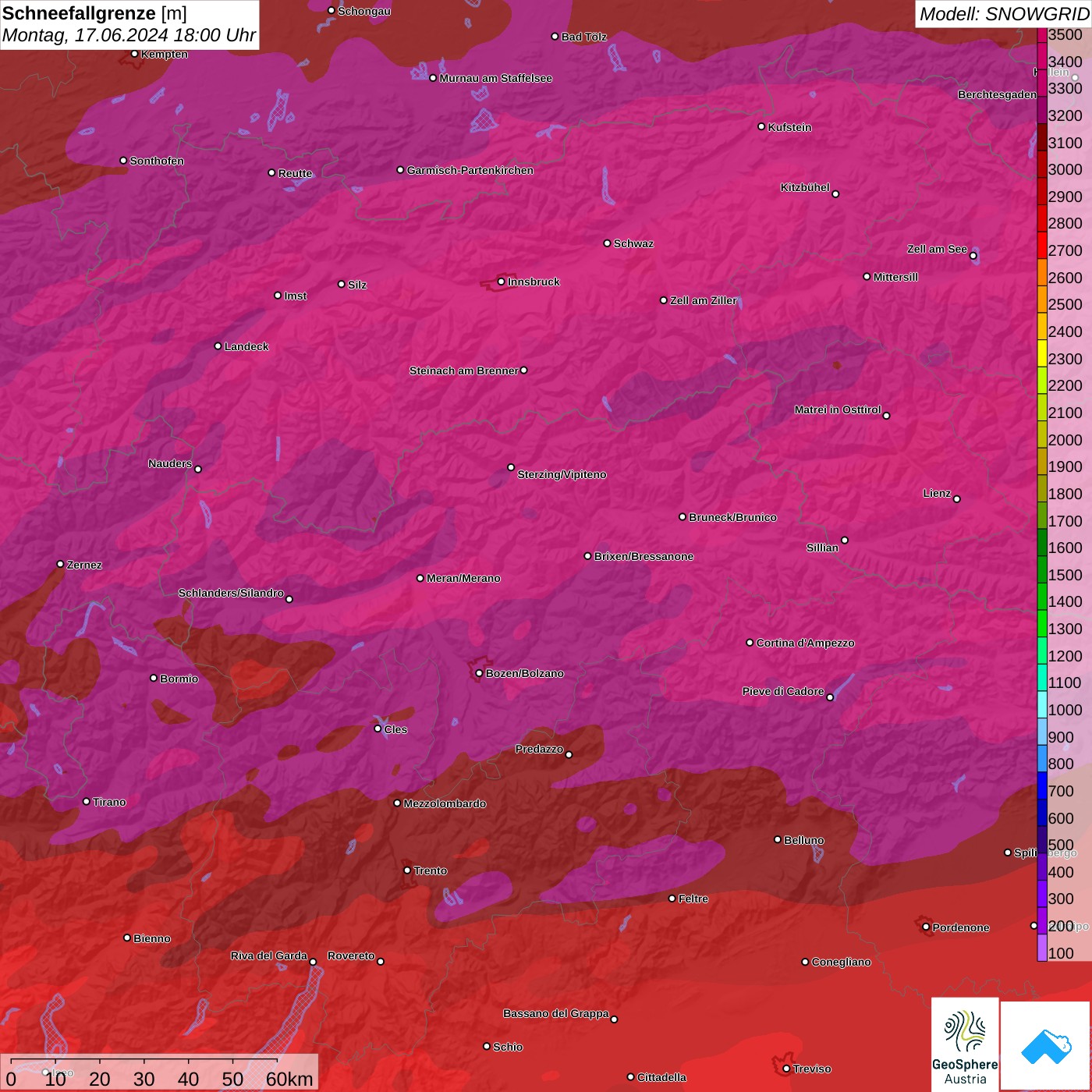Click the Schongau label

click(x=364, y=11)
